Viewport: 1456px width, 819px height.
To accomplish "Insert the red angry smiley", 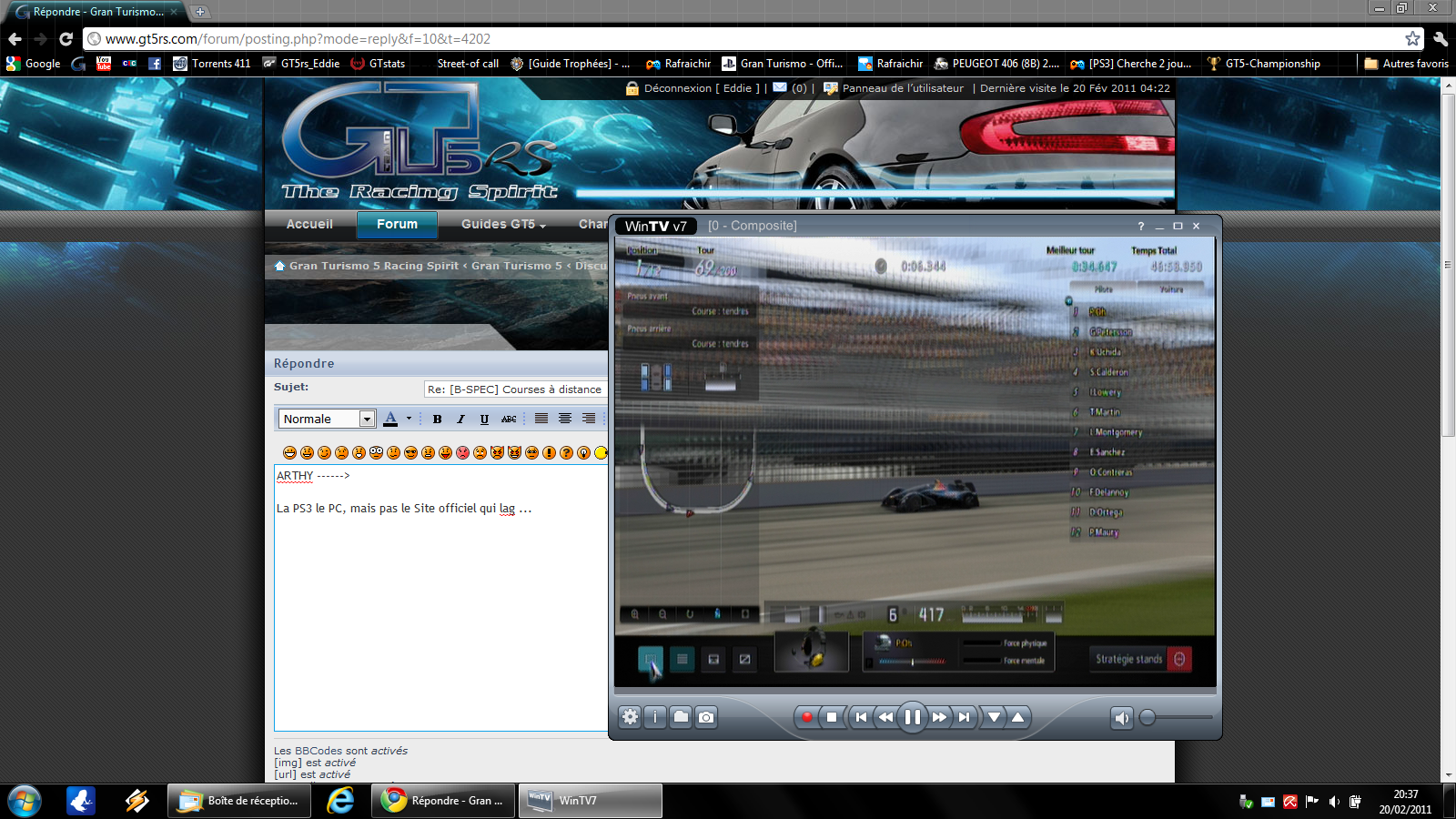I will coord(462,452).
